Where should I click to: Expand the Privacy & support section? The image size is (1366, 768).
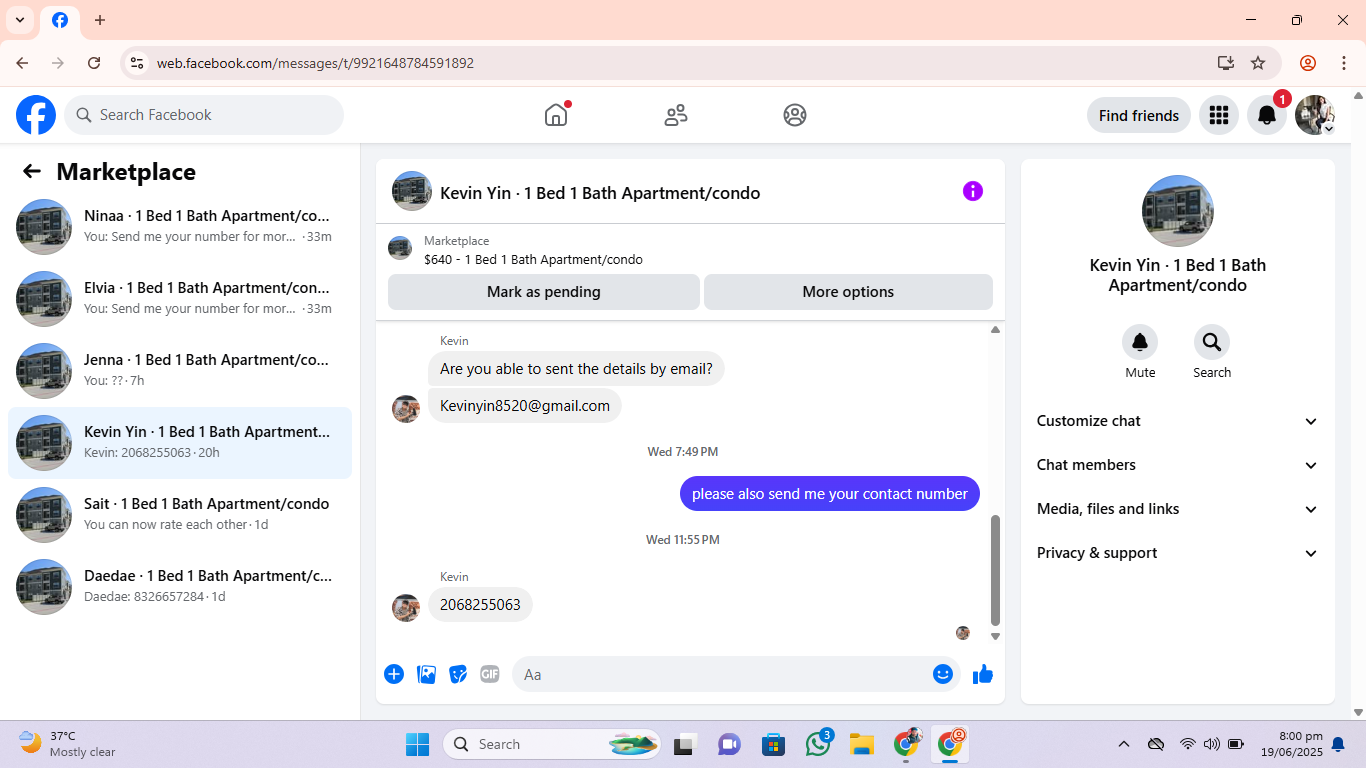(1178, 553)
